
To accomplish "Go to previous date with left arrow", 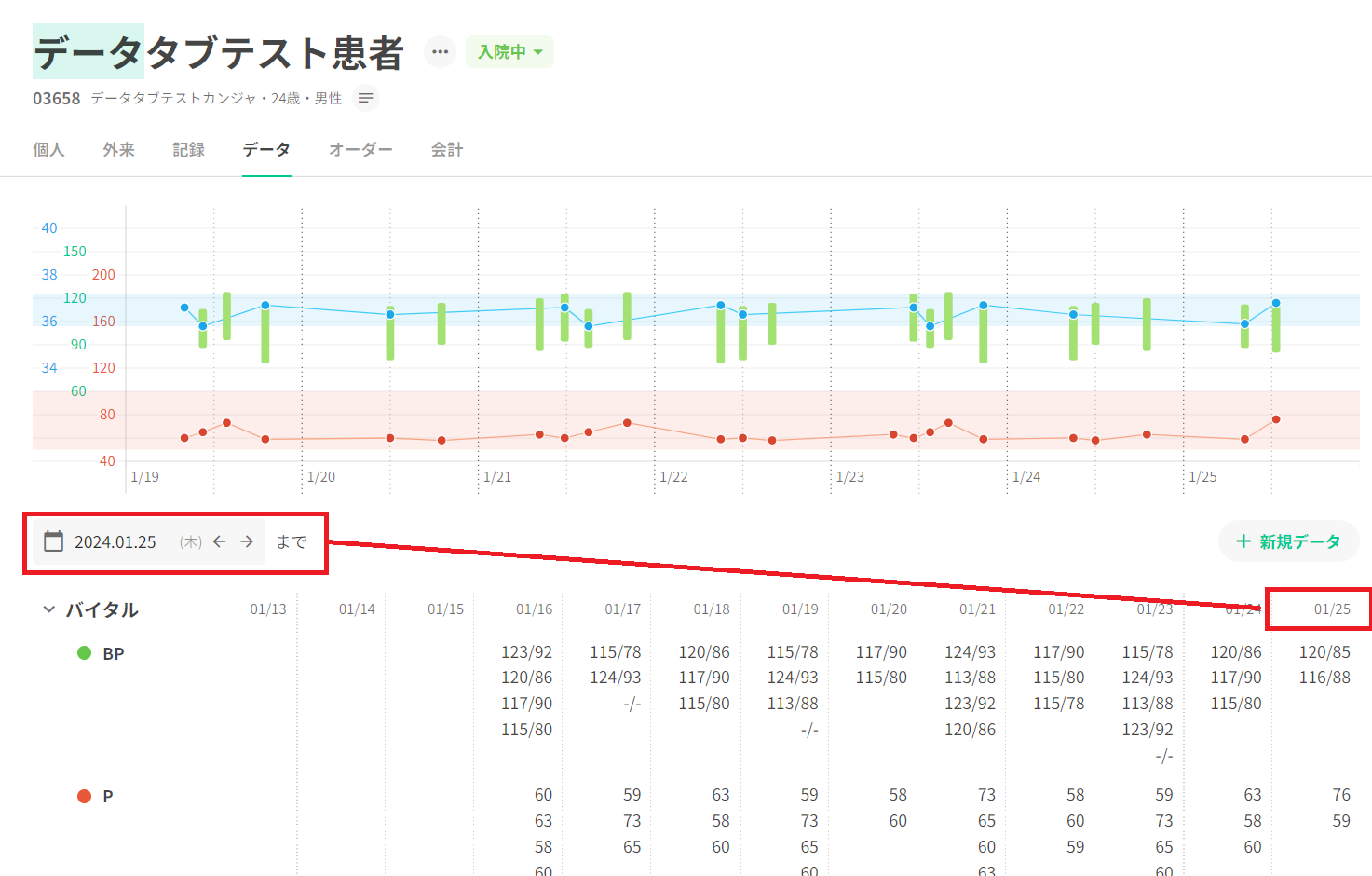I will [x=220, y=541].
